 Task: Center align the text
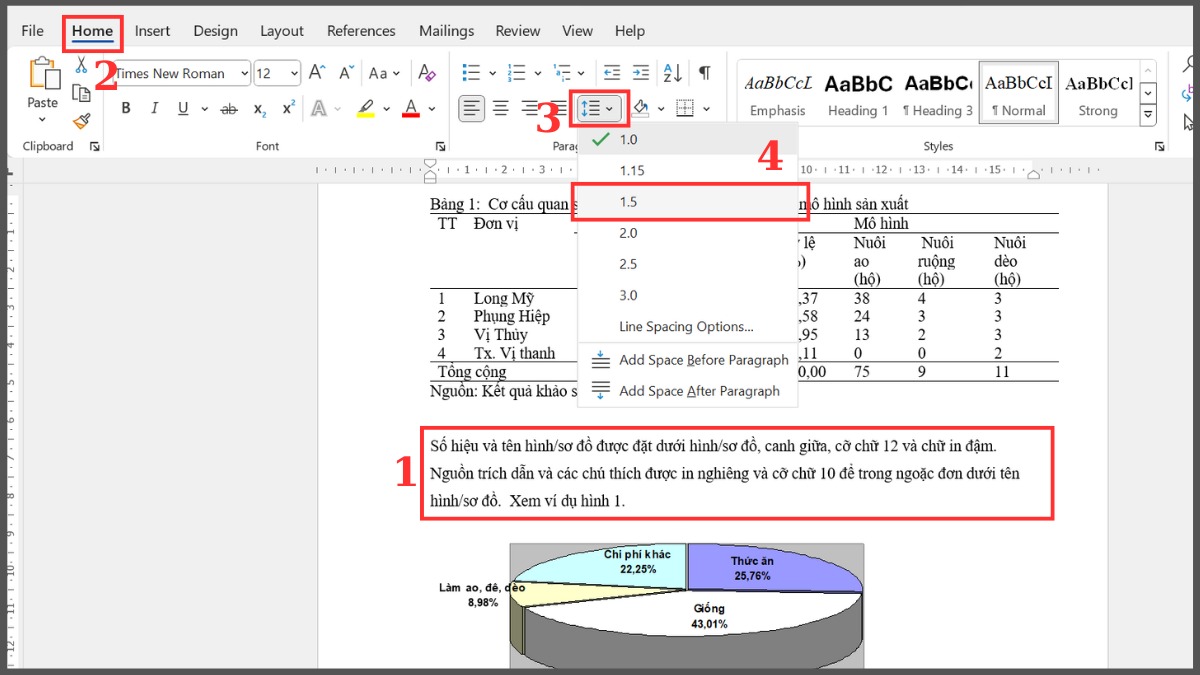point(501,108)
